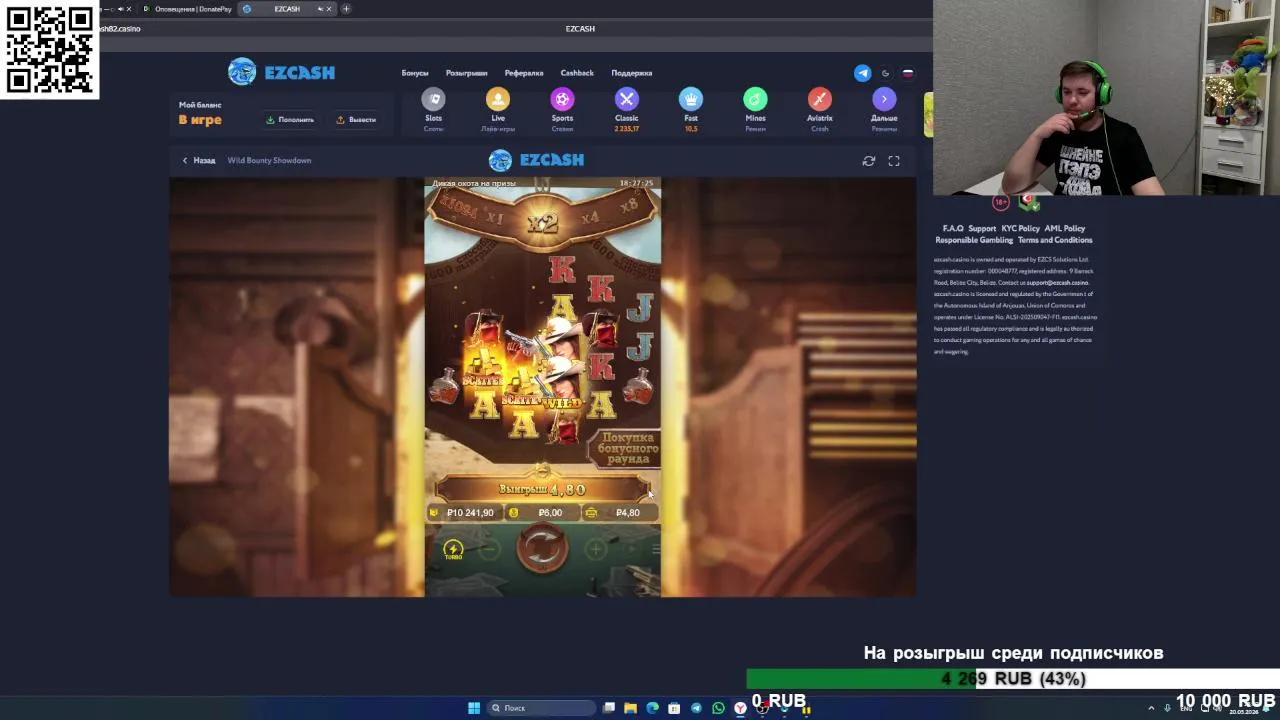Click the Выигрыш 4,80 win banner
Viewport: 1280px width, 720px height.
(x=542, y=489)
